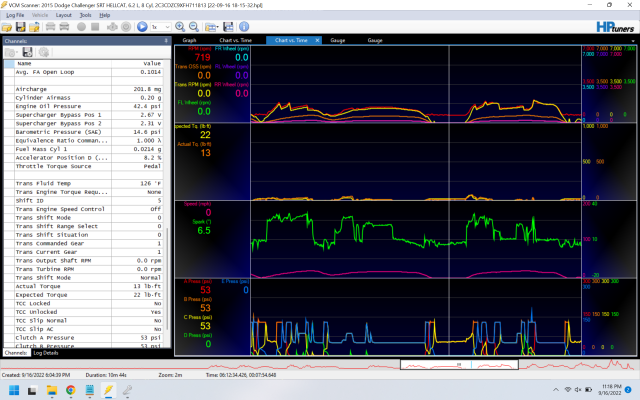Open channel settings with the gear icon
Screen dimensions: 640x400
[44, 52]
